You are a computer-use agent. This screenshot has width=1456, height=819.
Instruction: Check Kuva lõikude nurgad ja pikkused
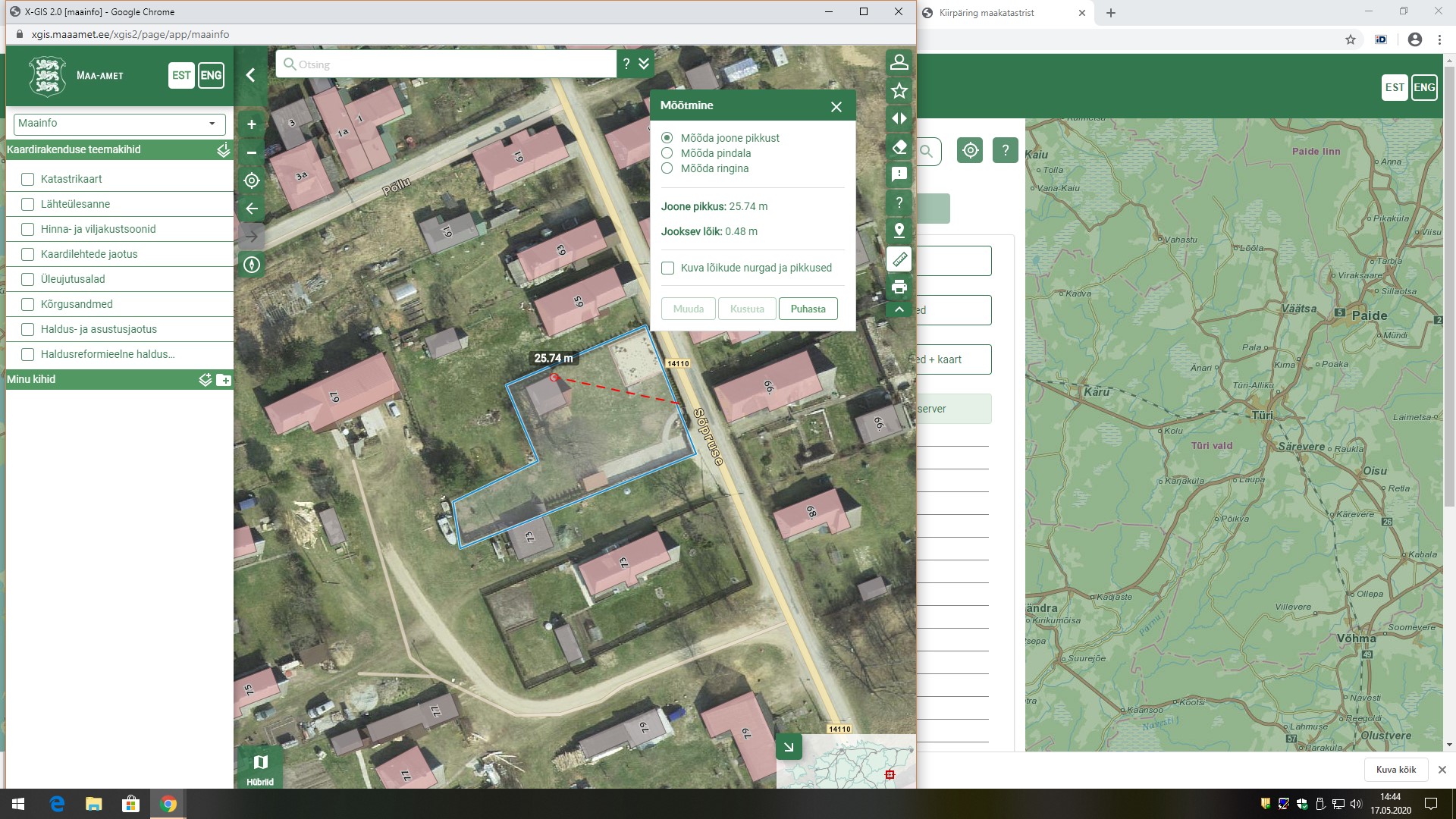[x=668, y=268]
